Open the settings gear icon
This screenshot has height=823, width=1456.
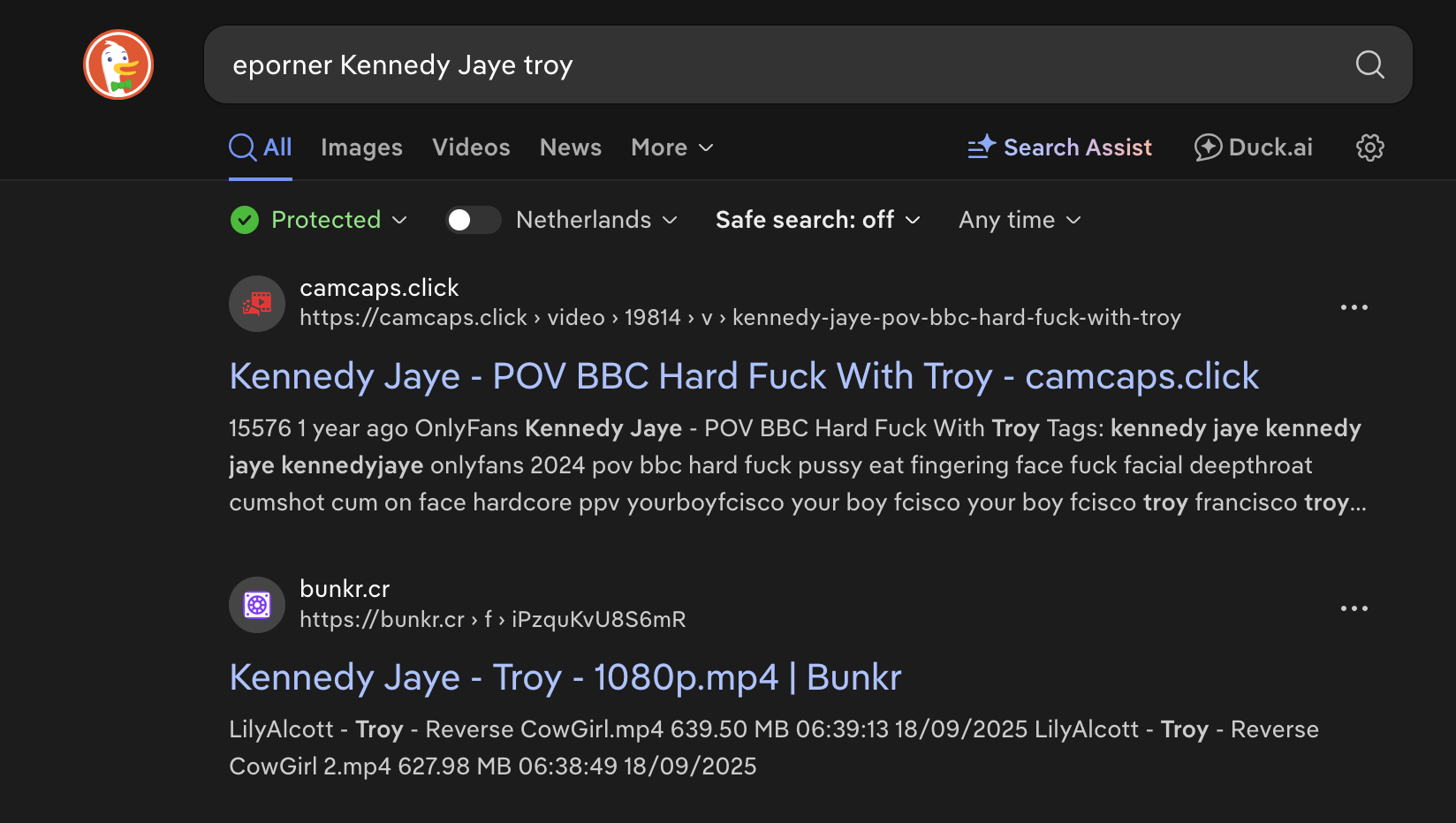point(1369,147)
